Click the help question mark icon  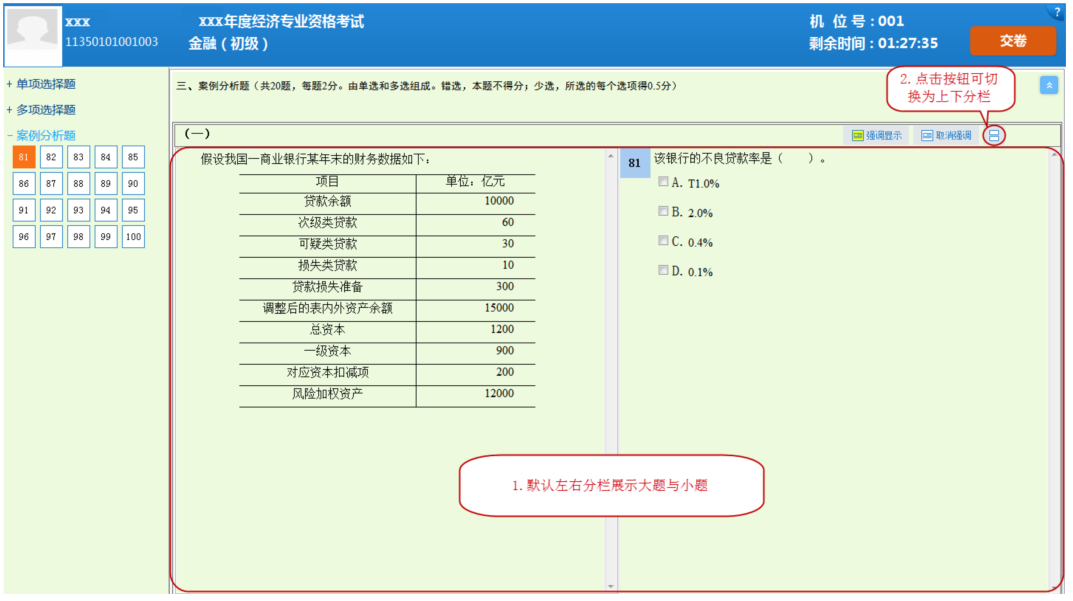(1057, 13)
